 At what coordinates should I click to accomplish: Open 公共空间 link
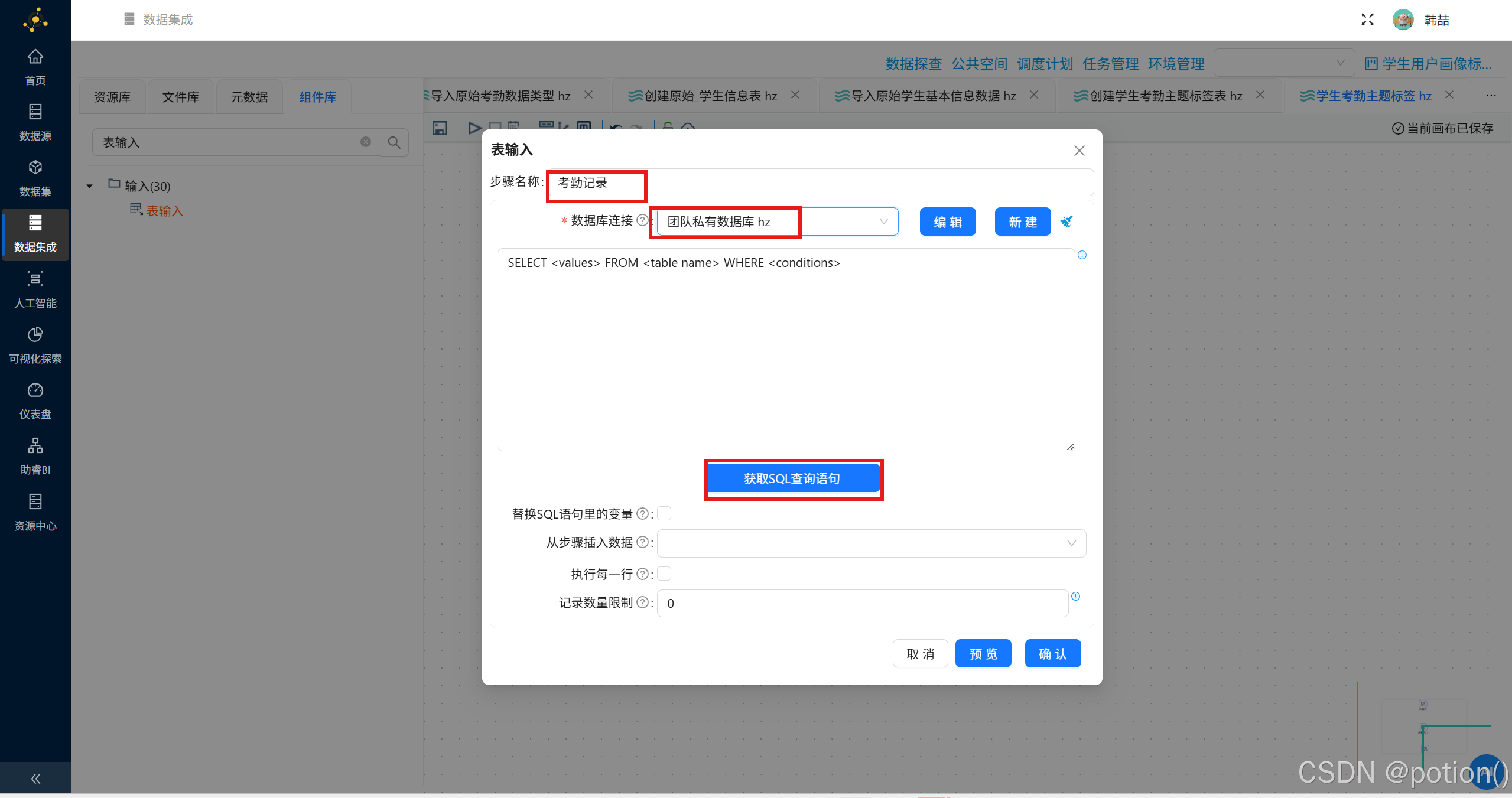click(x=979, y=64)
